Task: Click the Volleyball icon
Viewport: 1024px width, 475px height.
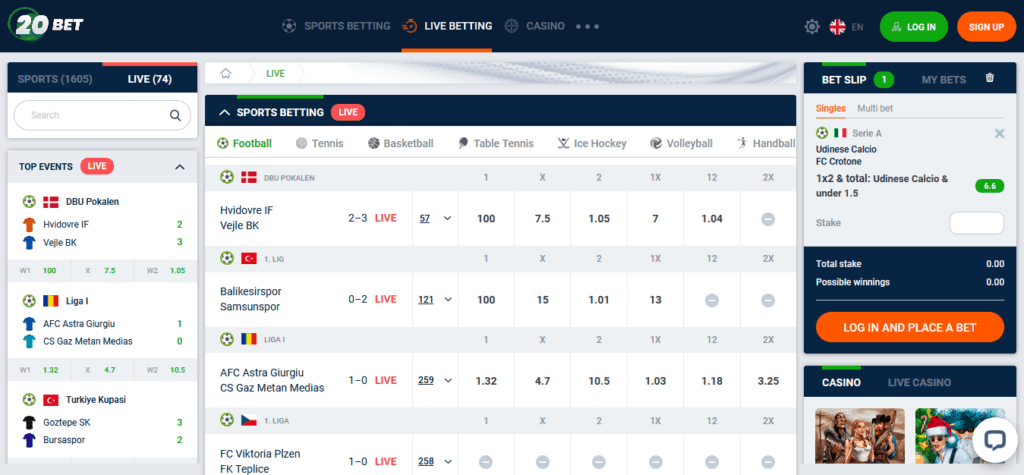Action: coord(656,143)
